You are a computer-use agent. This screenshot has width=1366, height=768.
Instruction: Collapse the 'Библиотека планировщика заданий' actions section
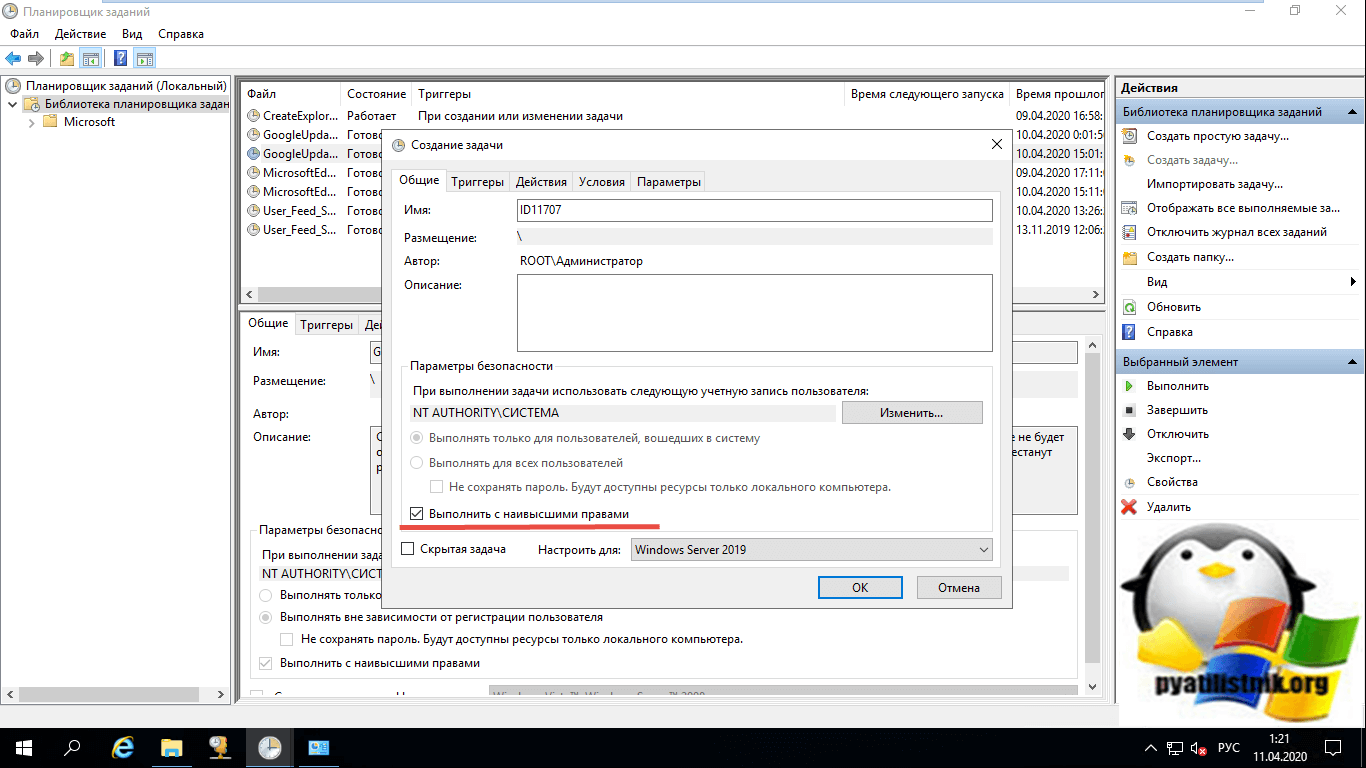pyautogui.click(x=1353, y=112)
